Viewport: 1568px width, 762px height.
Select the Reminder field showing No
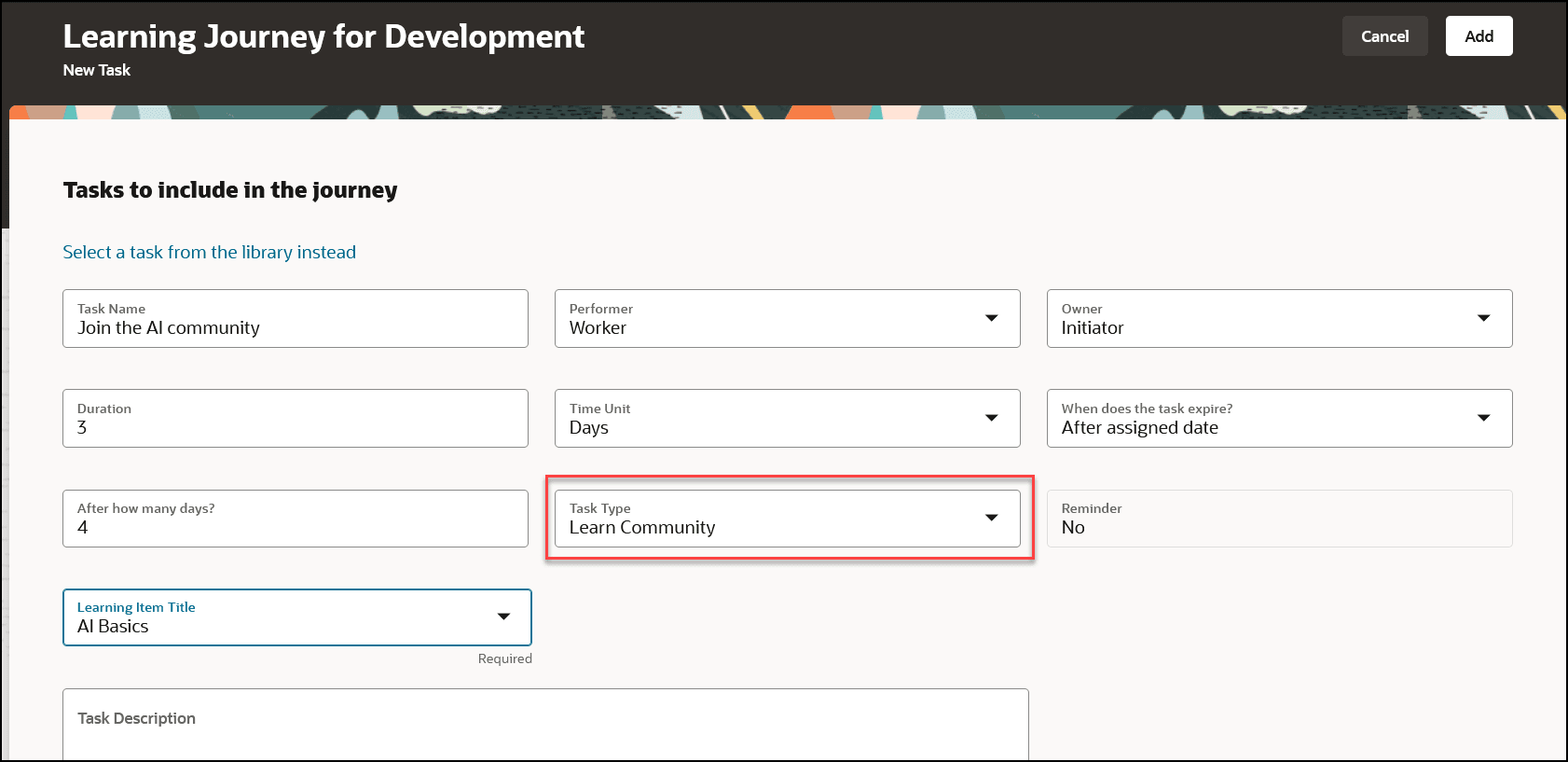(1279, 519)
